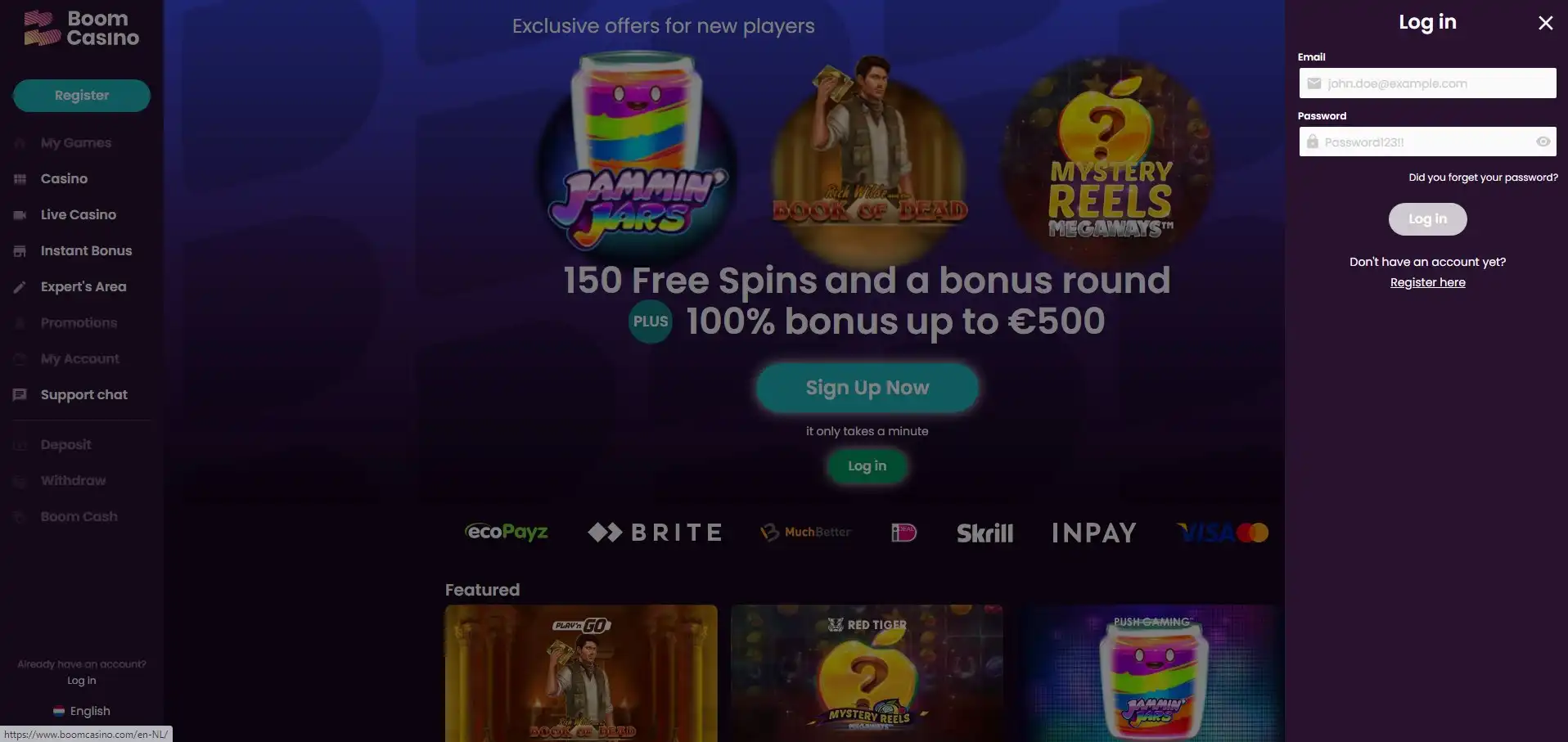Close the Log in panel

tap(1545, 23)
